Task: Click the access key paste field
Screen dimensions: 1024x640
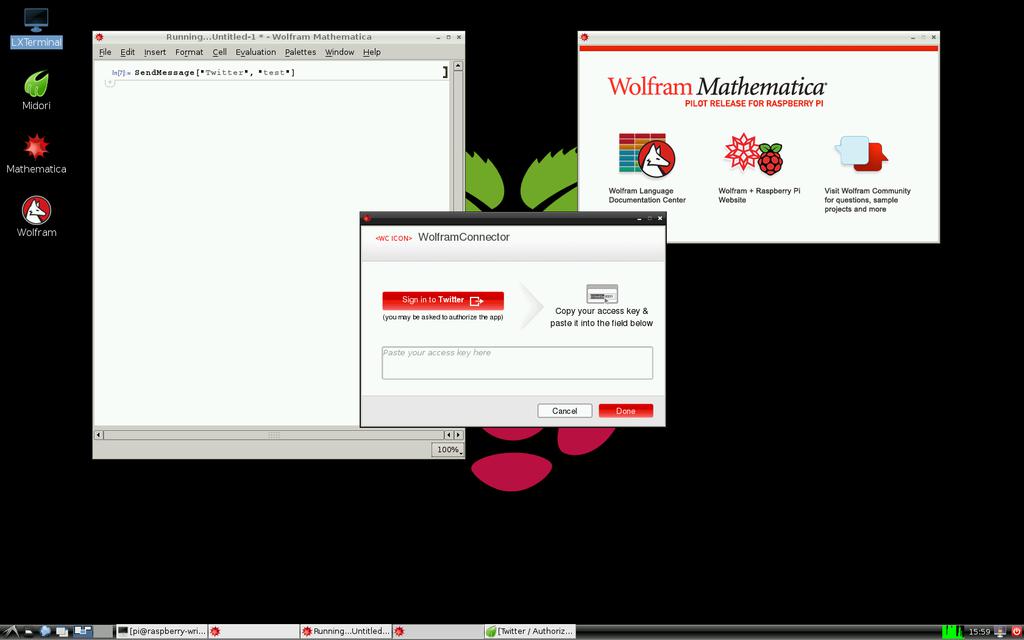Action: (517, 363)
